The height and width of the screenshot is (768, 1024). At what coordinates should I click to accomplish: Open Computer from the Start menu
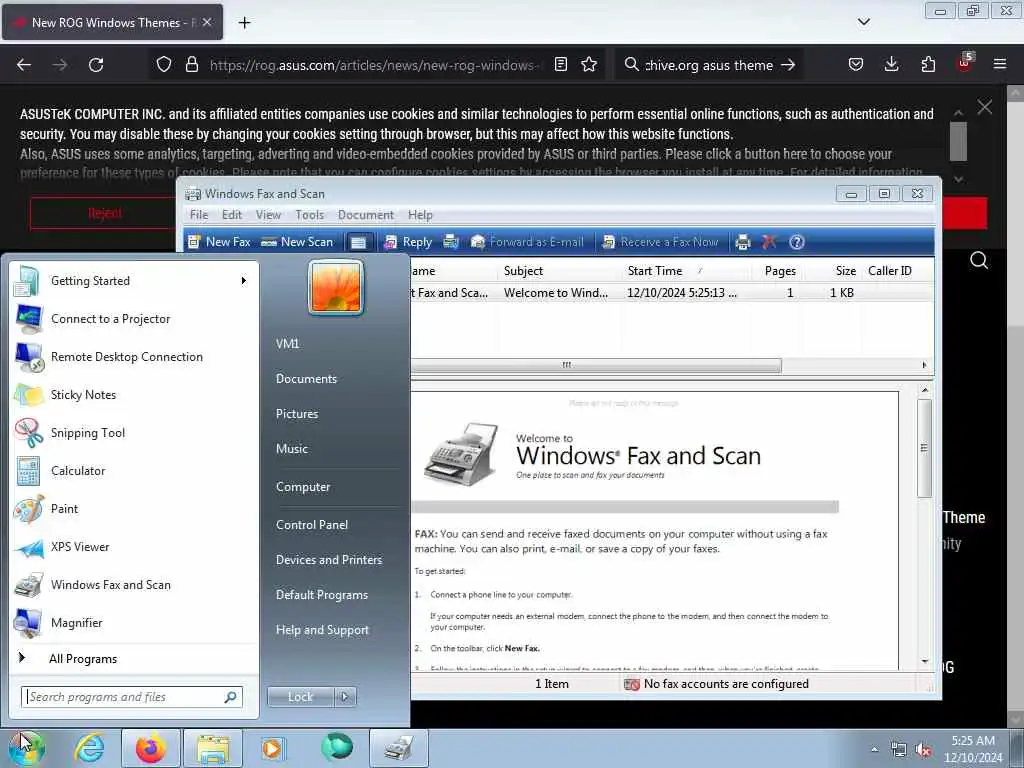tap(303, 487)
